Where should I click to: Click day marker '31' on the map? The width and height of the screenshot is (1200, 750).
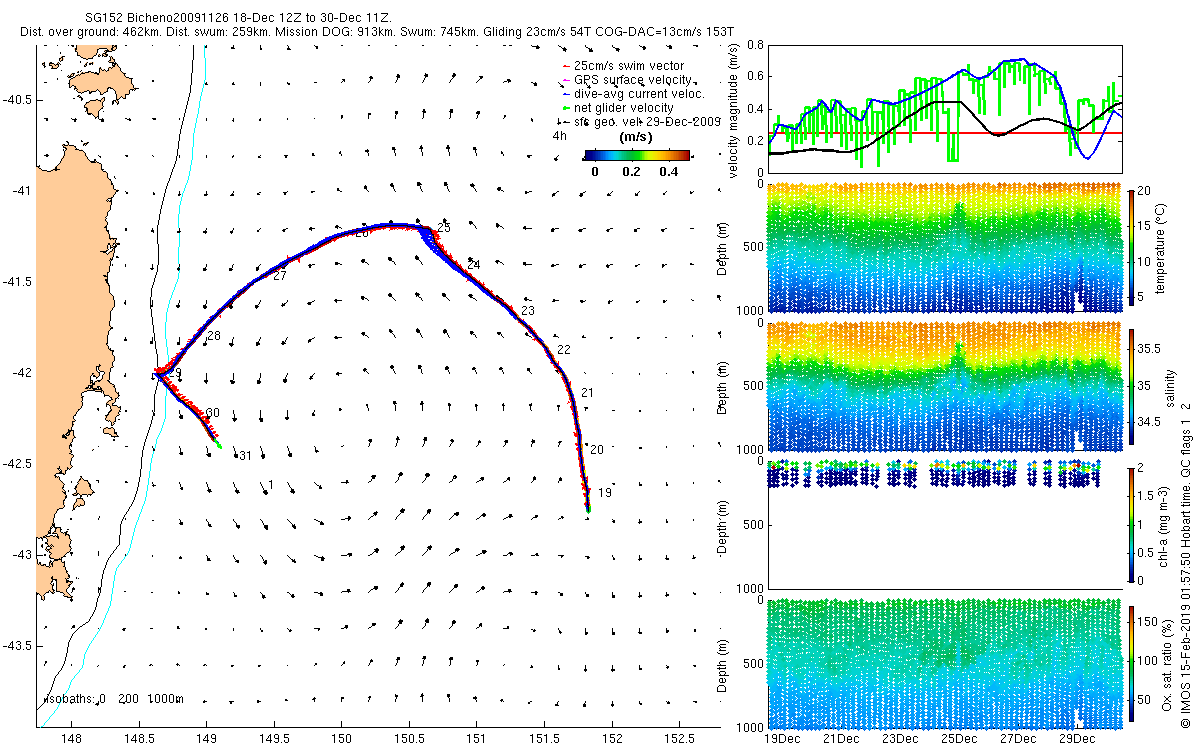coord(245,456)
